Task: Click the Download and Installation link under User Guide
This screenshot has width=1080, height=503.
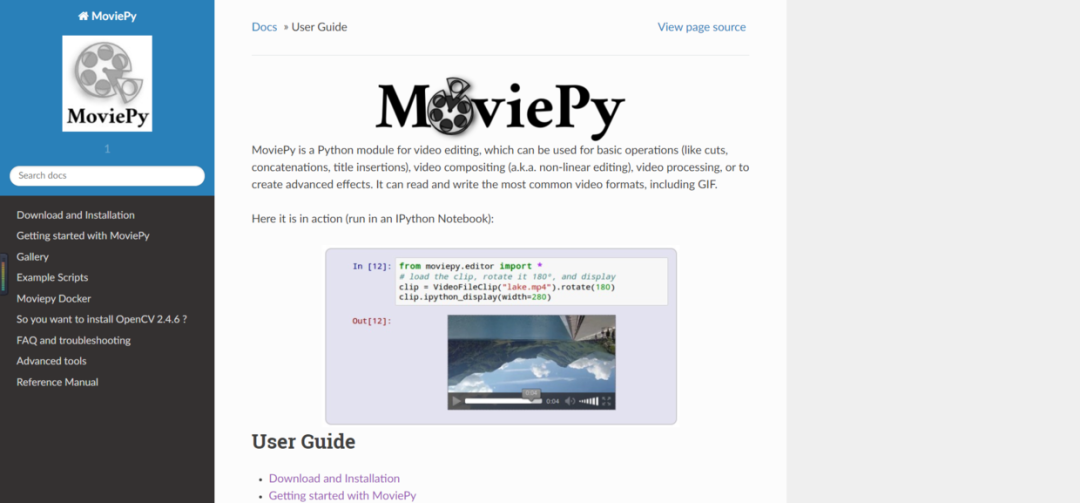Action: coord(334,478)
